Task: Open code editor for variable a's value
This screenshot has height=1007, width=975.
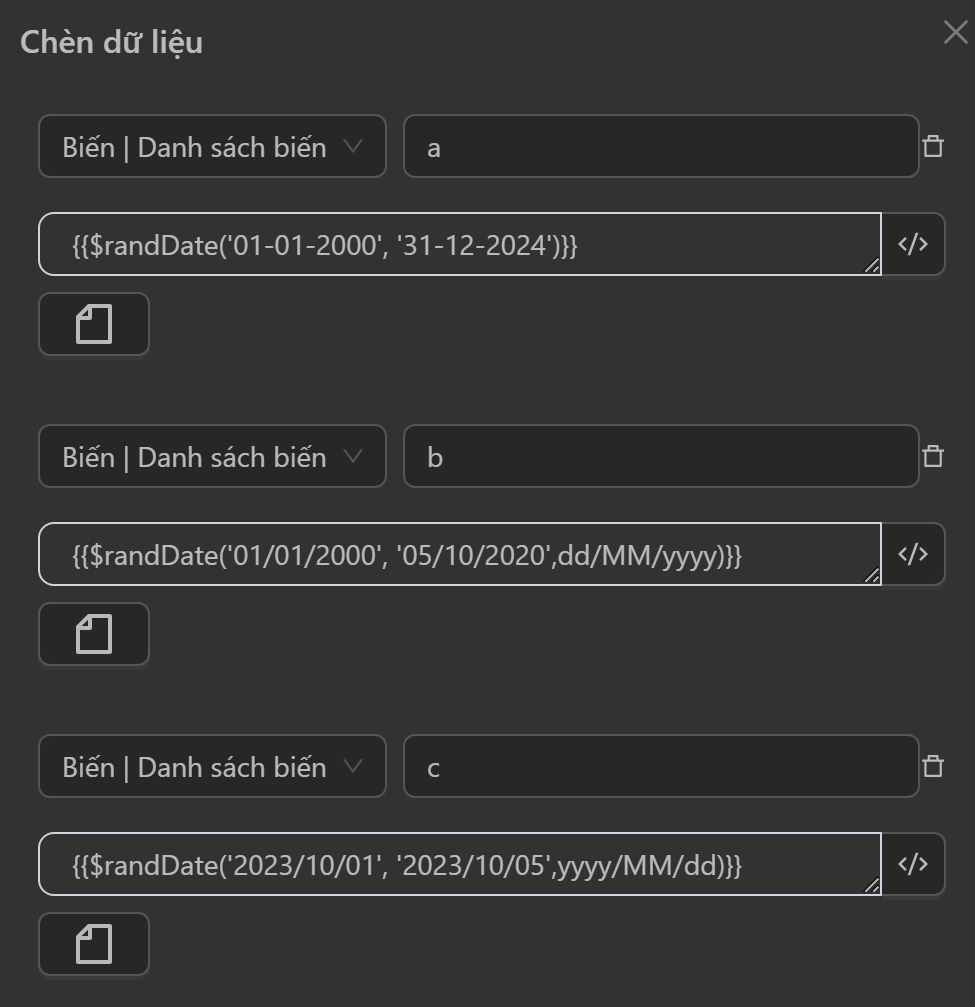Action: pyautogui.click(x=913, y=244)
